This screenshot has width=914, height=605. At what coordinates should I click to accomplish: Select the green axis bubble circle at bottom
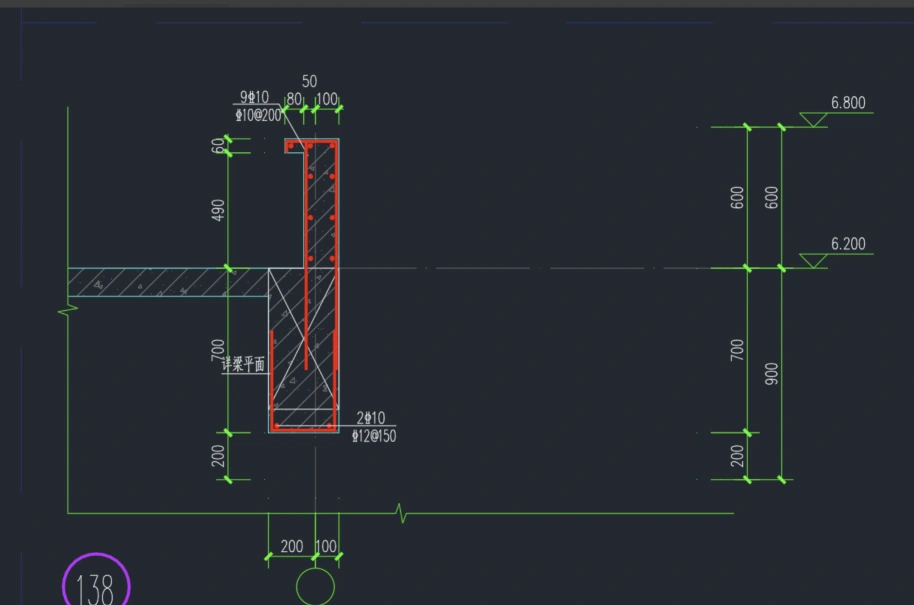316,587
